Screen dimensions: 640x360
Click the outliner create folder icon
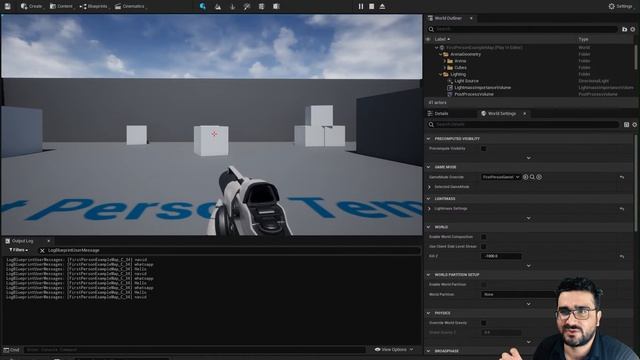click(x=624, y=29)
